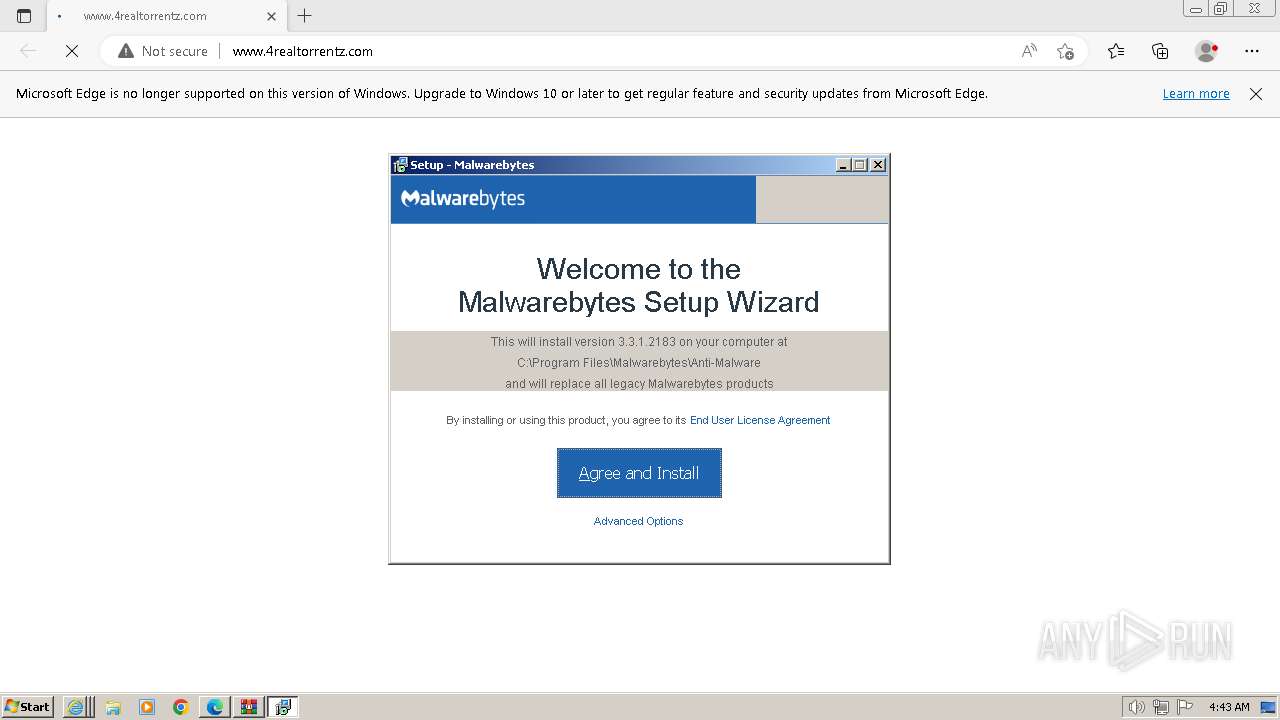Click the install path text C:\Program Files\Malwarebytes\Anti-Malware
Viewport: 1280px width, 720px height.
click(639, 362)
